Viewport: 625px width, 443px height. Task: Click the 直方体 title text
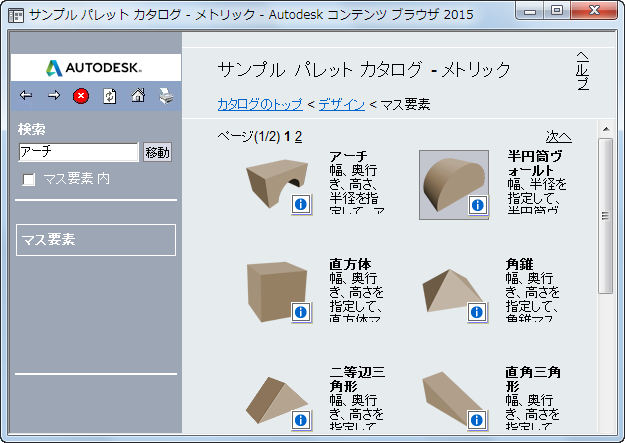point(350,264)
